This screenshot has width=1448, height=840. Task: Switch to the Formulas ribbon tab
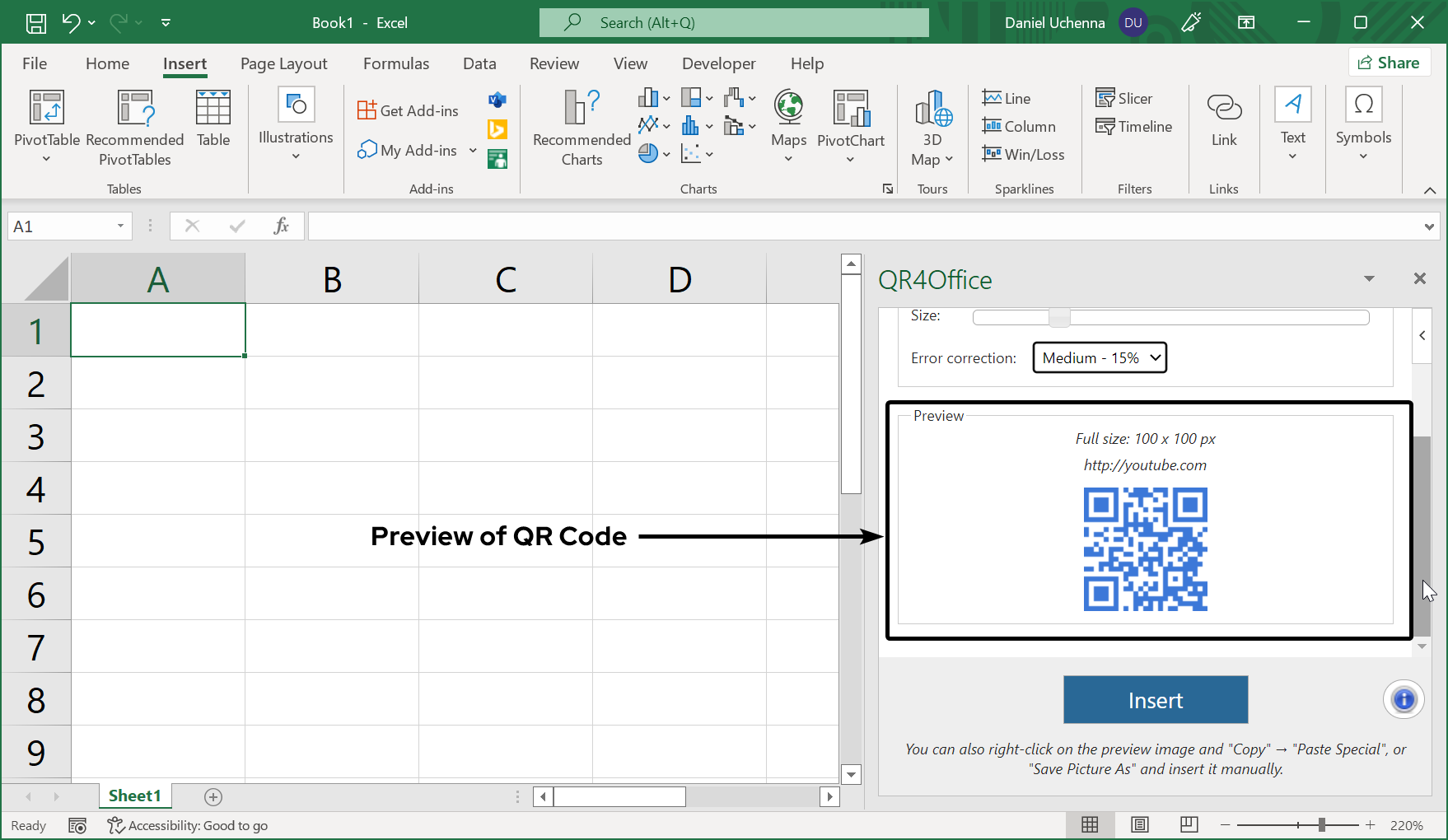point(396,63)
